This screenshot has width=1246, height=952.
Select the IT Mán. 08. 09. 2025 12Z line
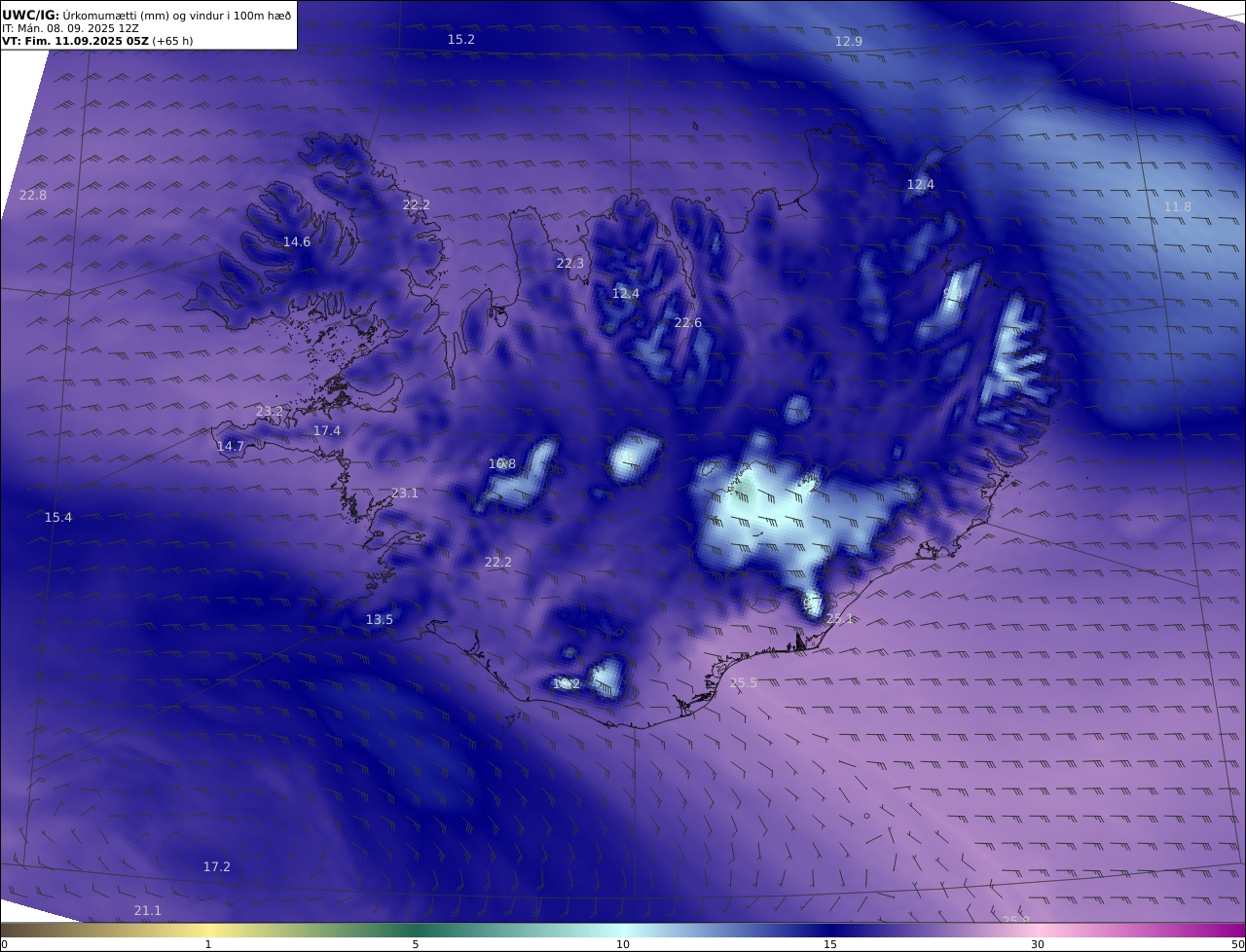tap(70, 28)
